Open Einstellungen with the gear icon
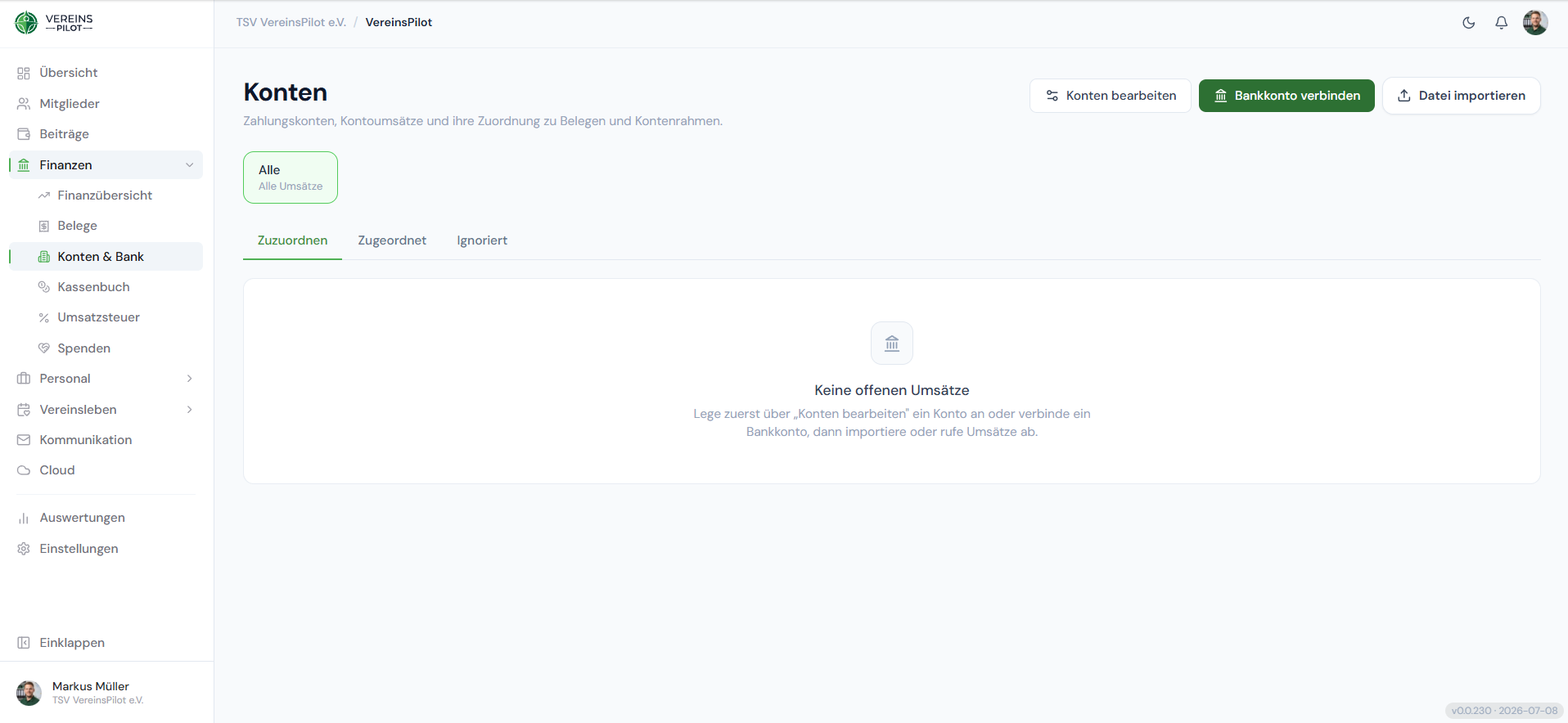1568x723 pixels. pos(24,549)
